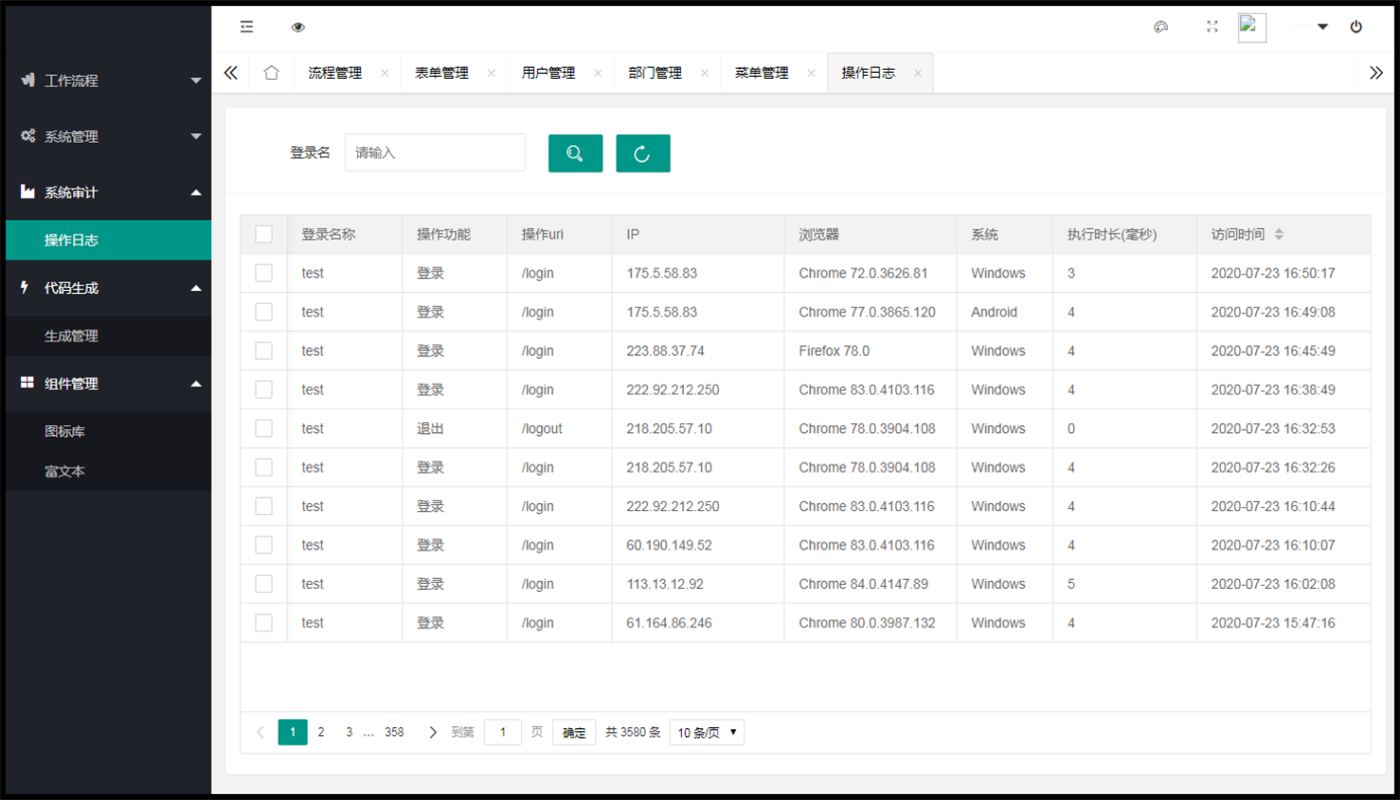
Task: Select checkbox for the /logout row
Action: click(x=264, y=428)
